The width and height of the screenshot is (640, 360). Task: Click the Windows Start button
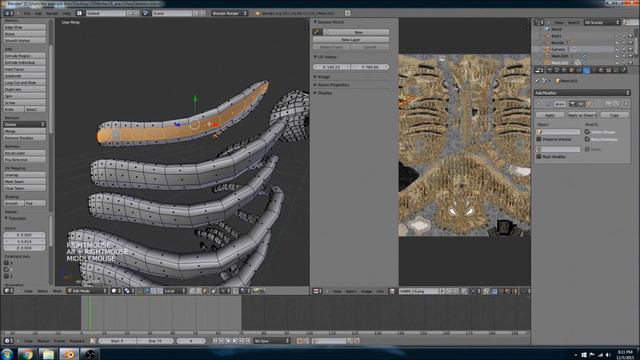(x=7, y=354)
